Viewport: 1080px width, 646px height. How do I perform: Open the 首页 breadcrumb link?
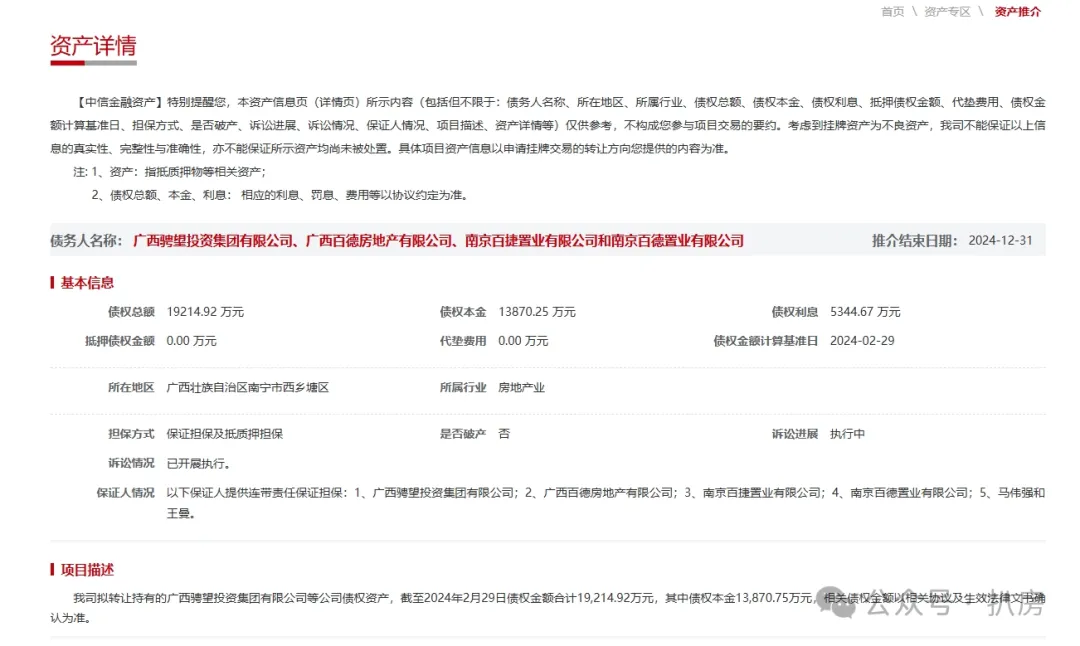(892, 12)
